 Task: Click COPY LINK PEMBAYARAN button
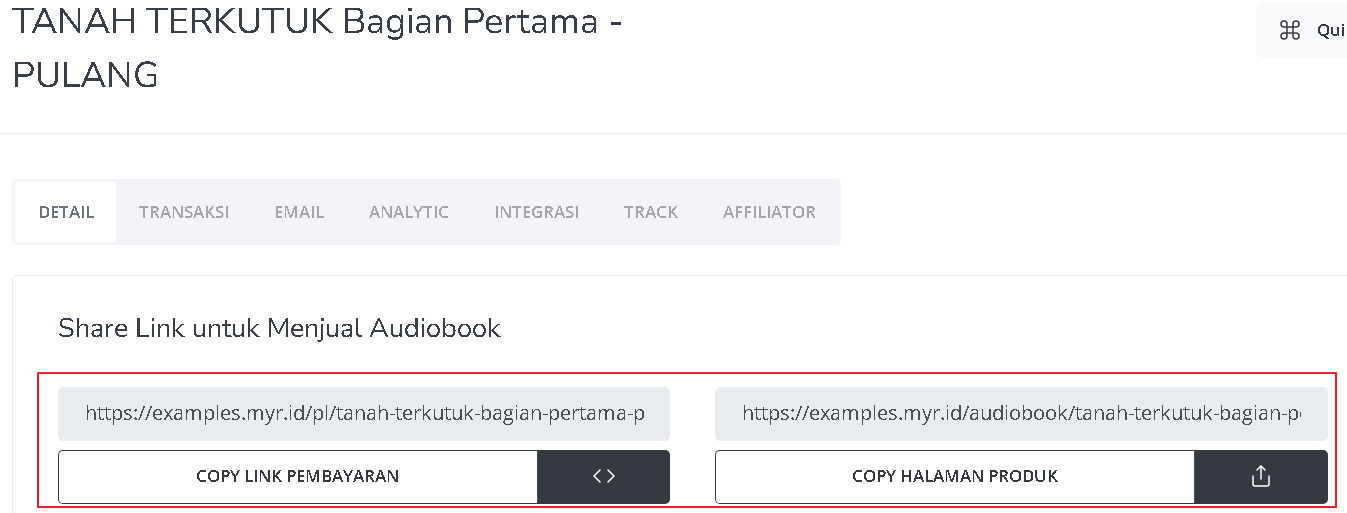pyautogui.click(x=298, y=476)
